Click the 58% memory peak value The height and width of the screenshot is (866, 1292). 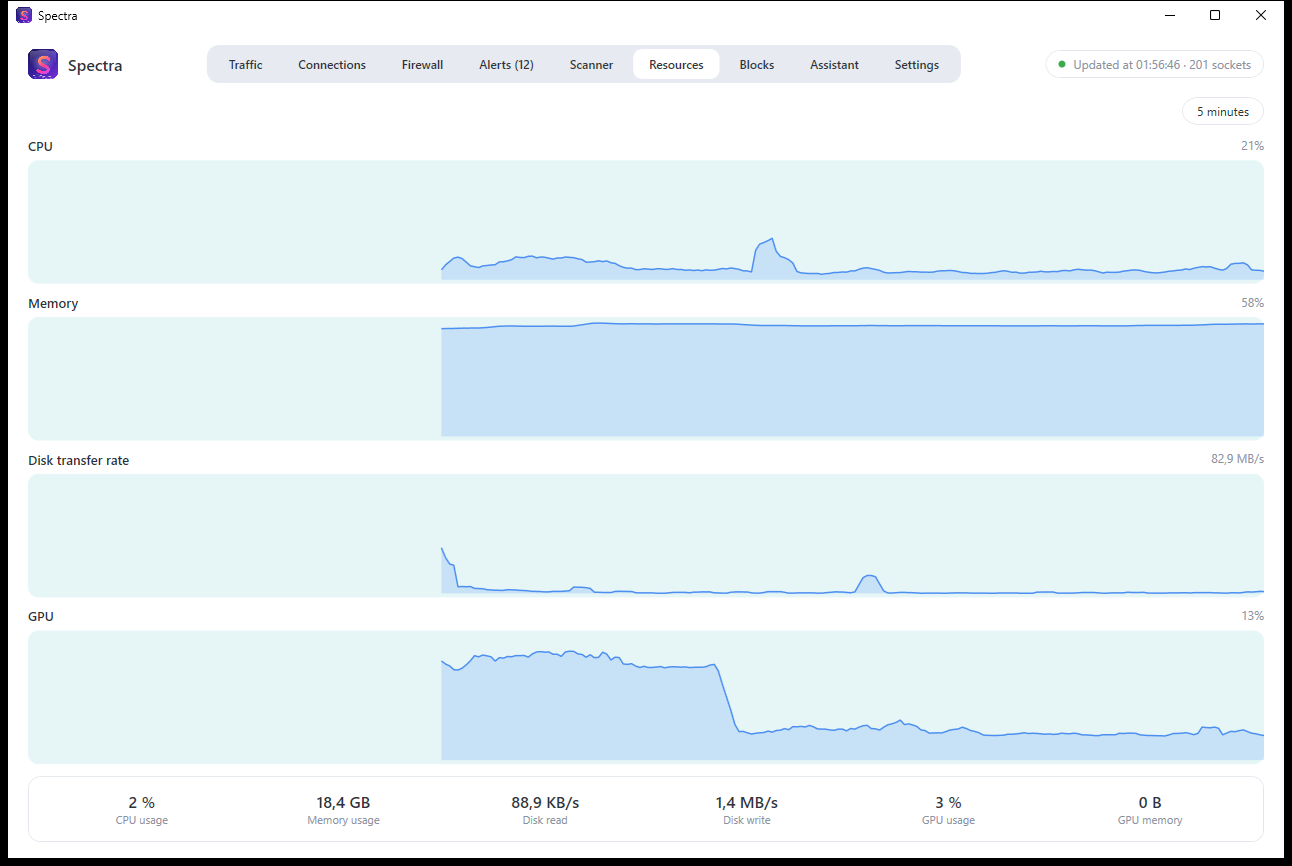pyautogui.click(x=1252, y=303)
